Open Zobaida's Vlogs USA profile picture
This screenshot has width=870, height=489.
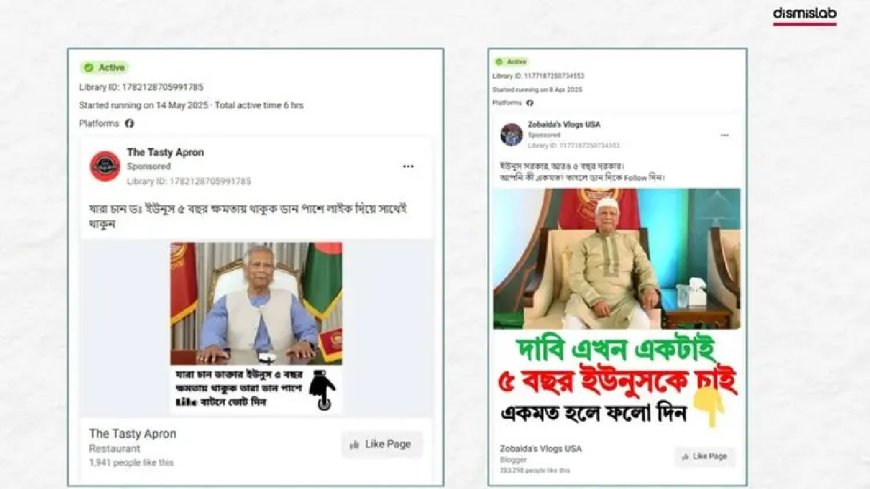point(511,134)
